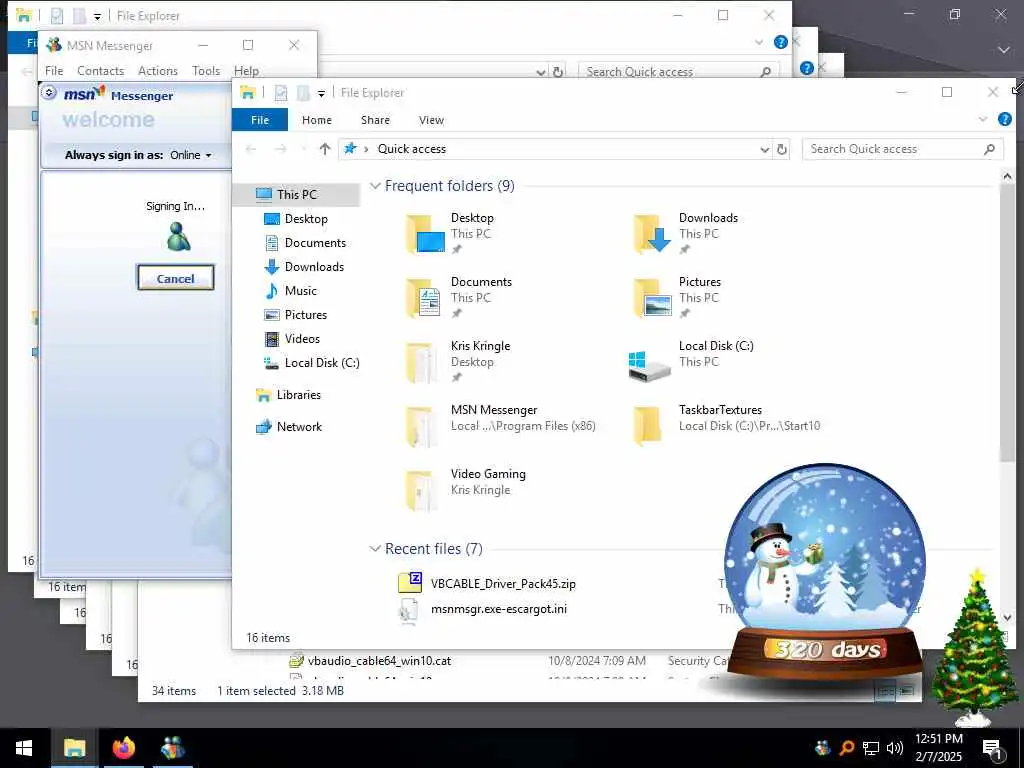Select the Local Disk (C:) drive icon in Frequent folders
Screen dimensions: 1024x768
[x=649, y=366]
